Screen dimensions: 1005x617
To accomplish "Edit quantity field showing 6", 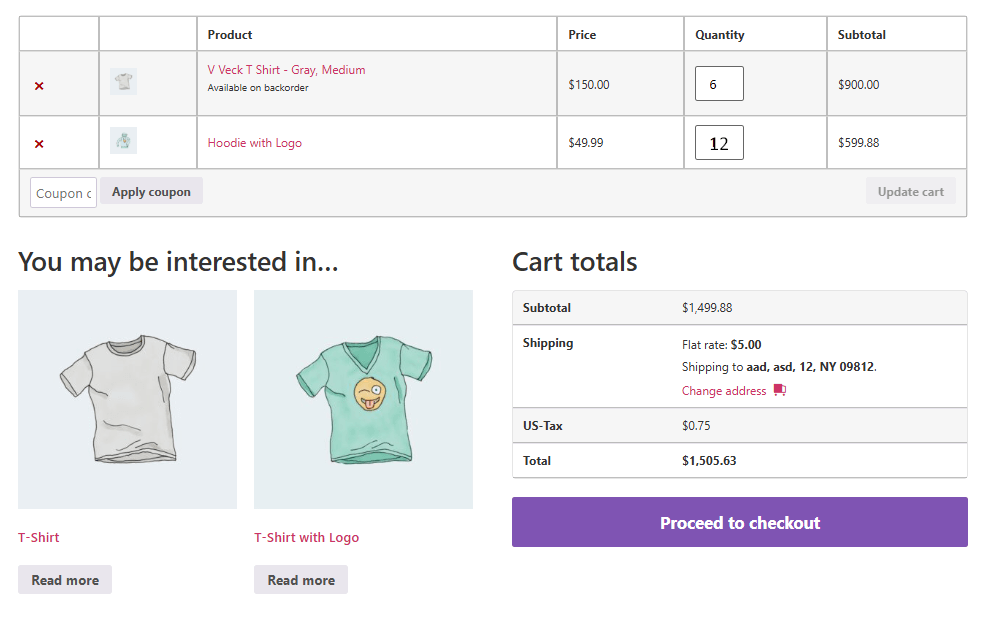I will coord(719,84).
